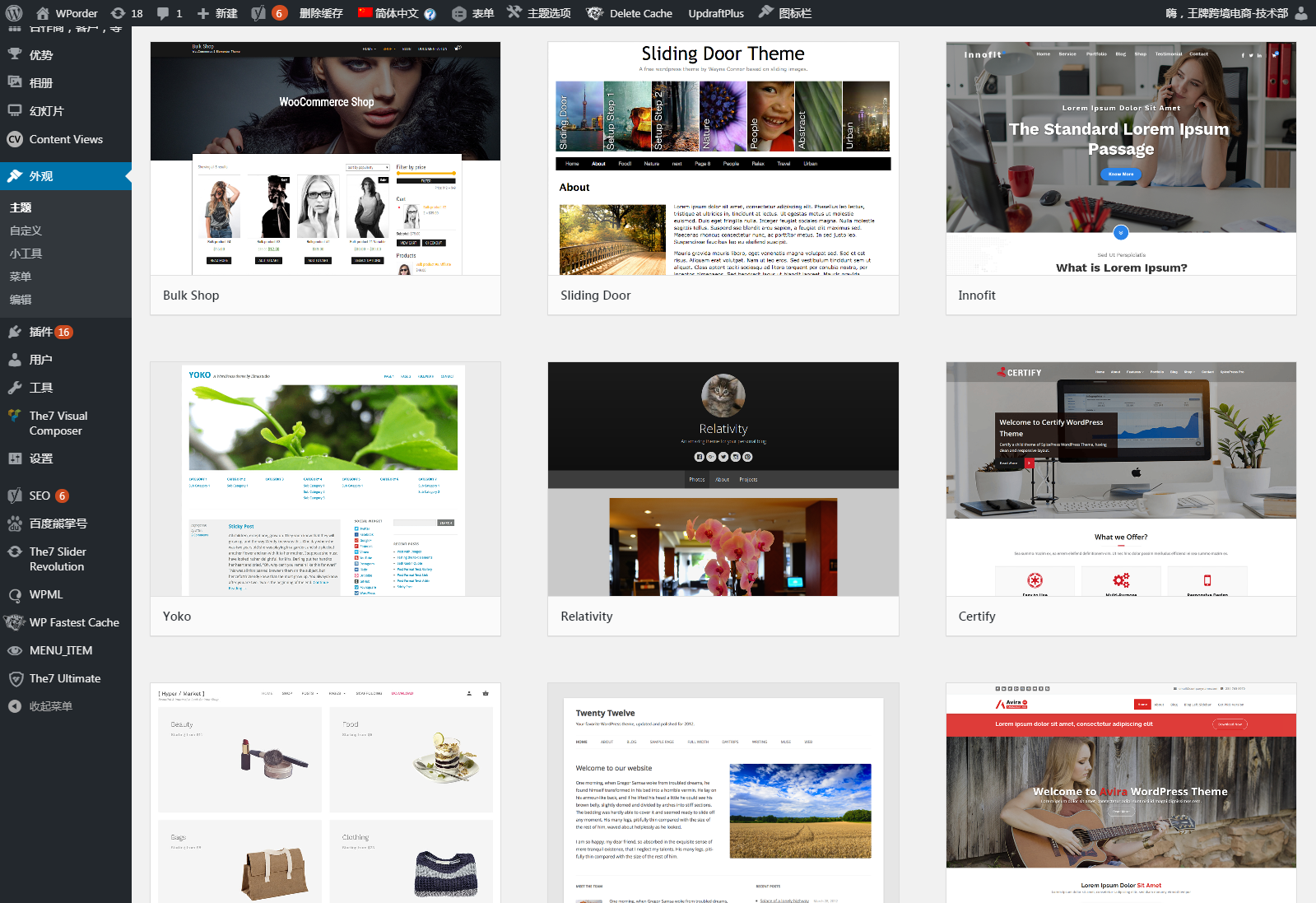Click the Content Views CV icon

pyautogui.click(x=15, y=139)
